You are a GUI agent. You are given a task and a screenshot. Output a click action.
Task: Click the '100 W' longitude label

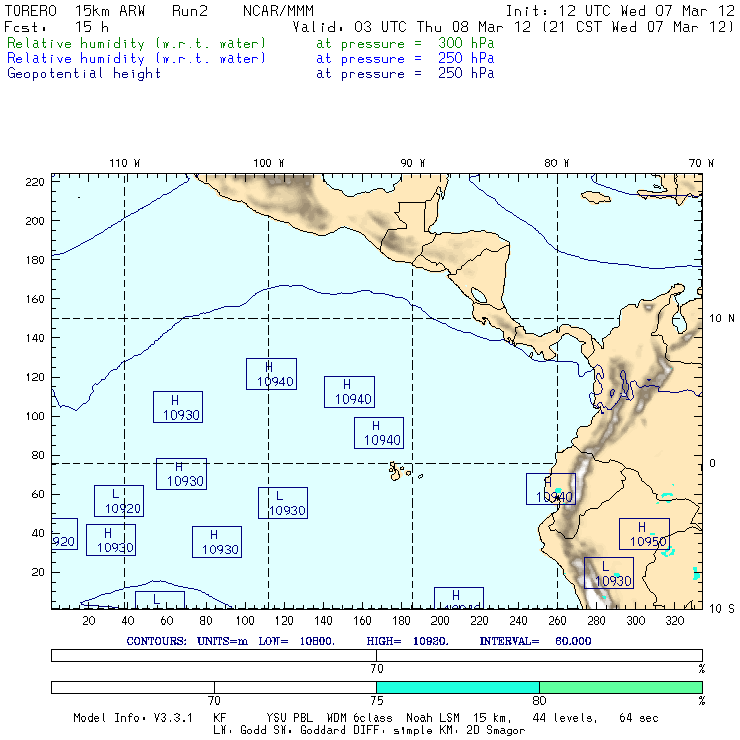pos(269,163)
